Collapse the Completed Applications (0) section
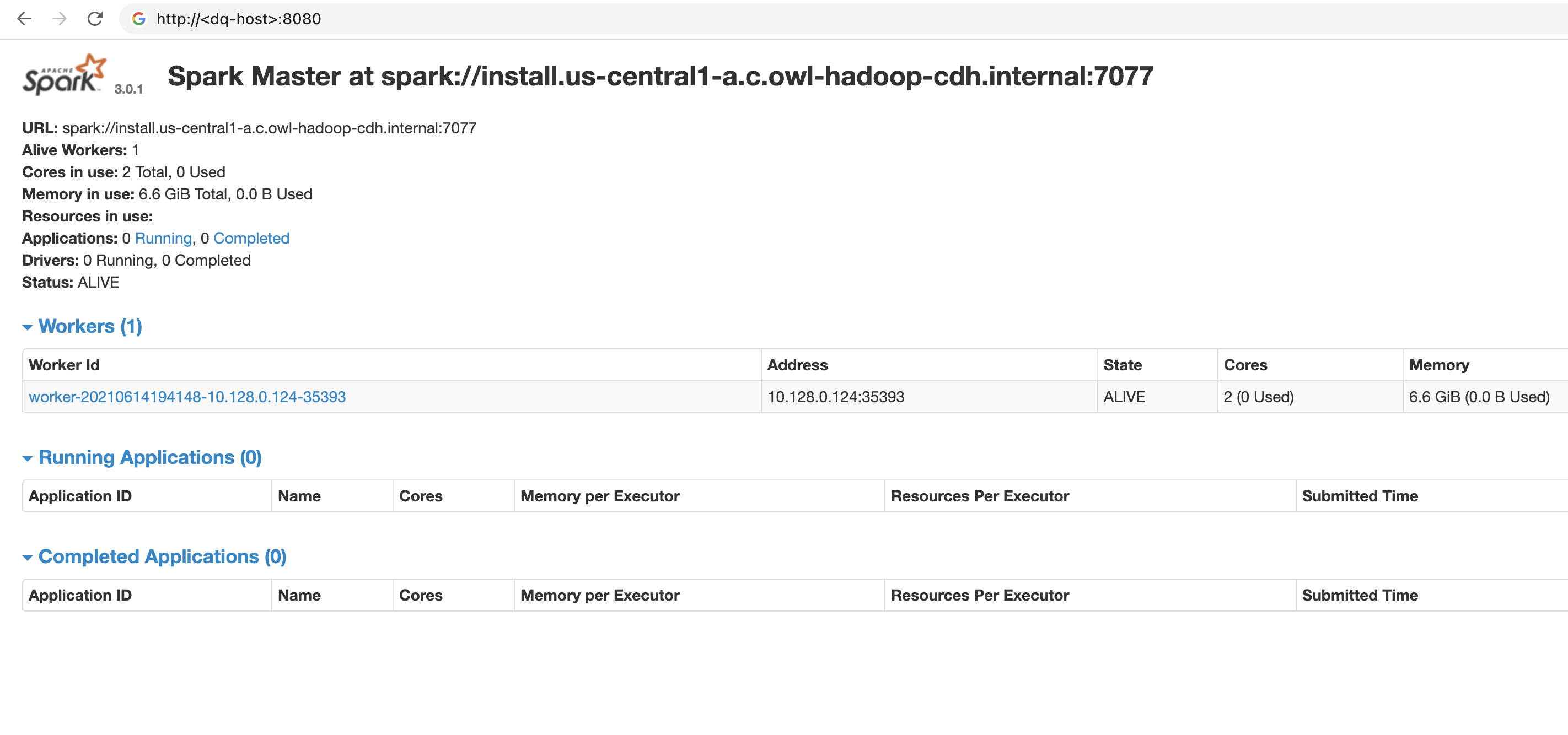The width and height of the screenshot is (1568, 735). pos(162,556)
